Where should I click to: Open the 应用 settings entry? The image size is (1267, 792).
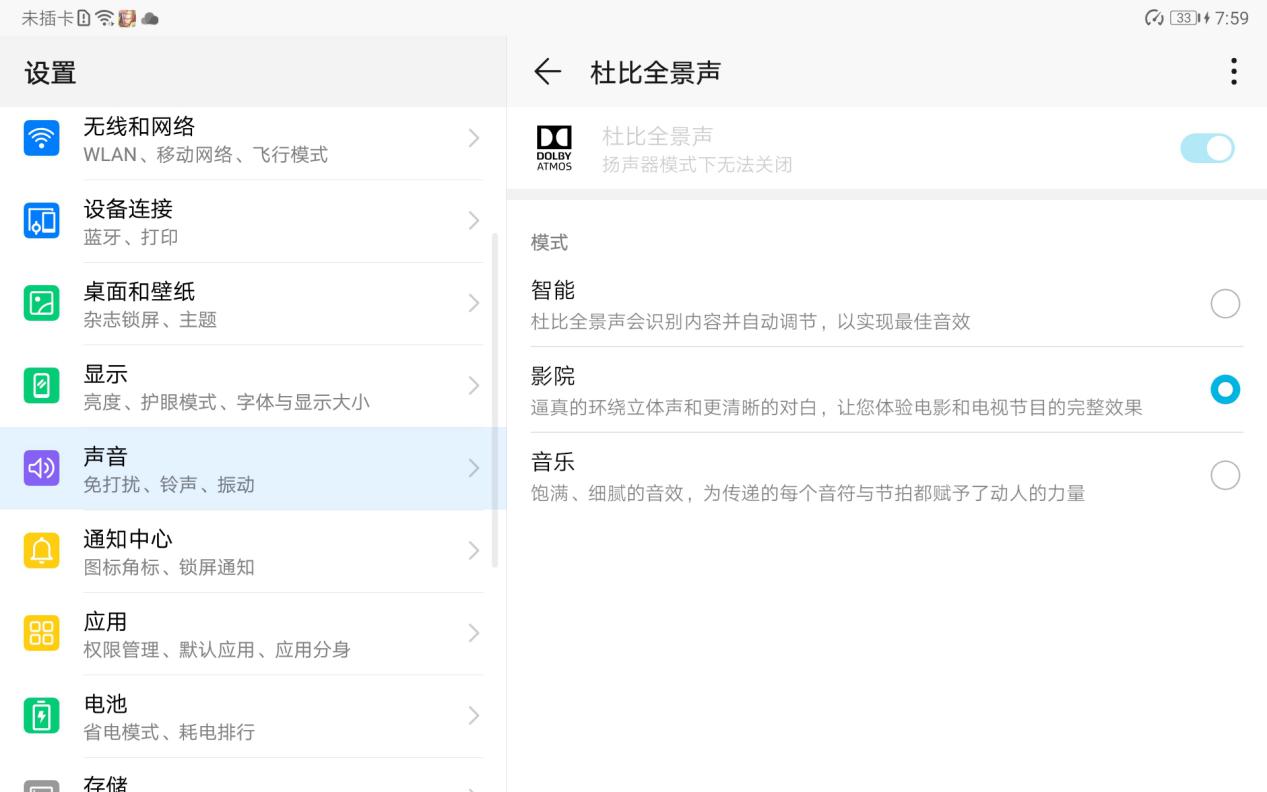pyautogui.click(x=253, y=634)
